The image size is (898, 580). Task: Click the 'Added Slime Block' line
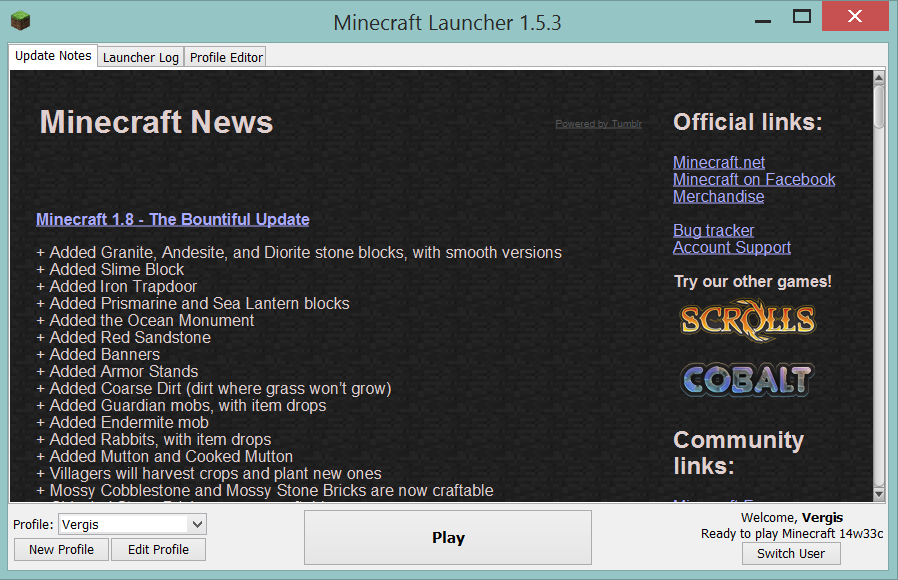tap(110, 270)
